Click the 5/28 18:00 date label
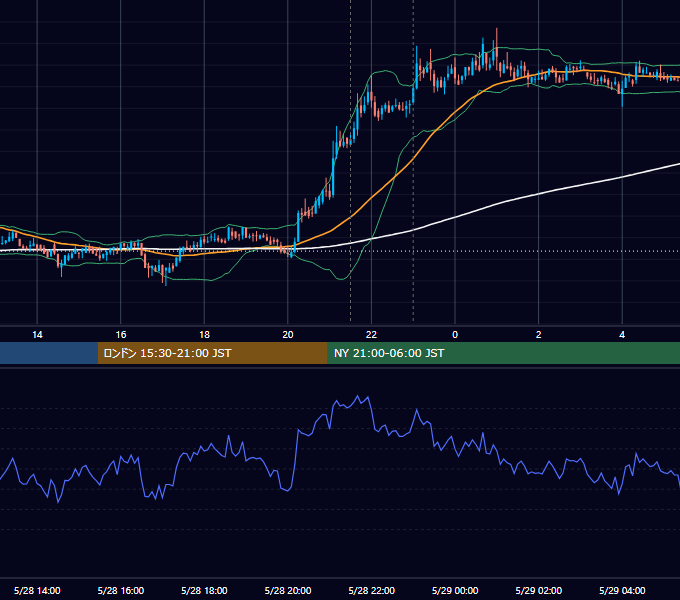This screenshot has width=680, height=600. (x=204, y=590)
